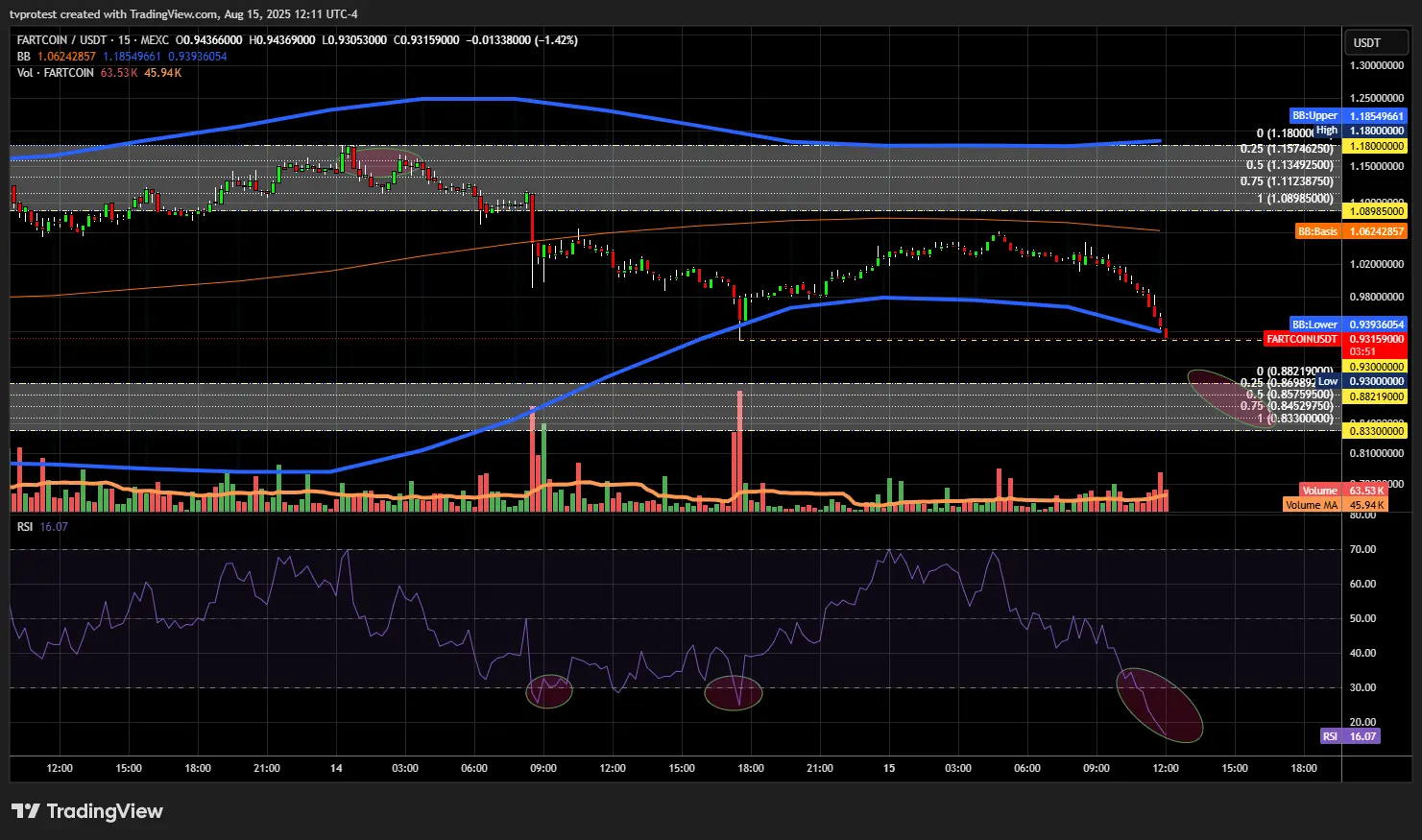Click the BB:Basis axis label

pos(1318,231)
